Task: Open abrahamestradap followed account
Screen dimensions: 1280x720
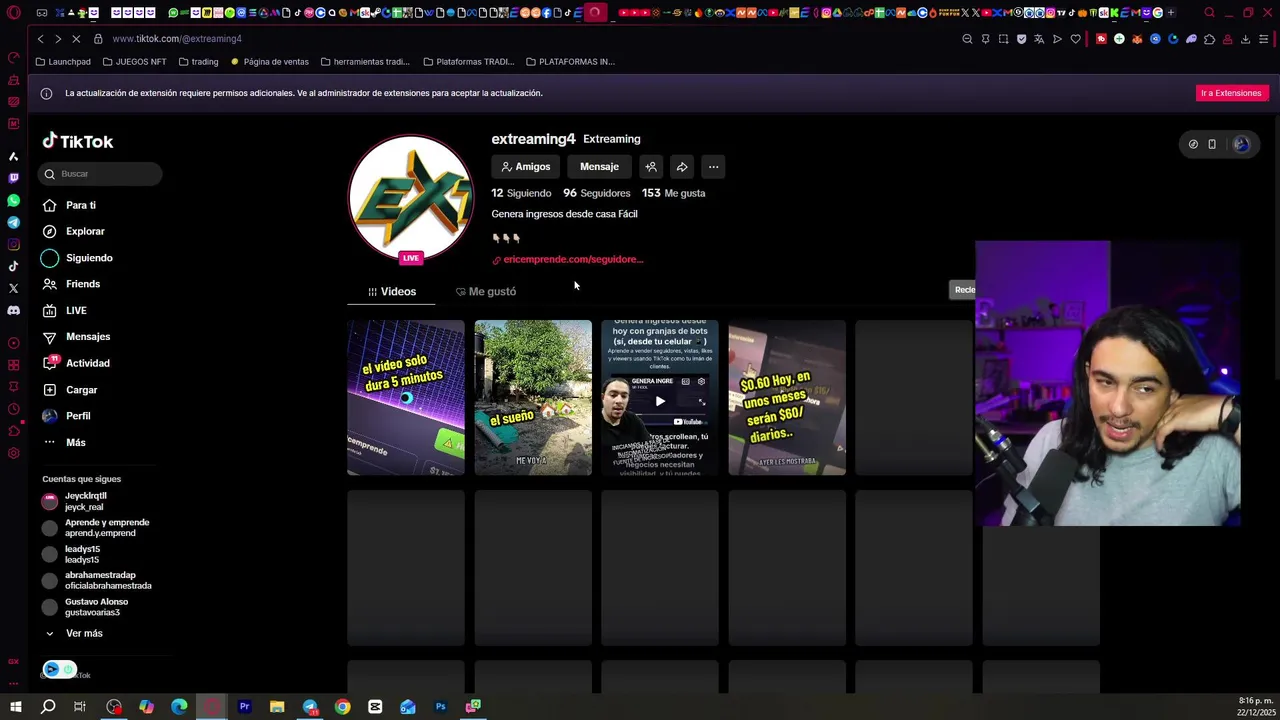Action: 98,581
